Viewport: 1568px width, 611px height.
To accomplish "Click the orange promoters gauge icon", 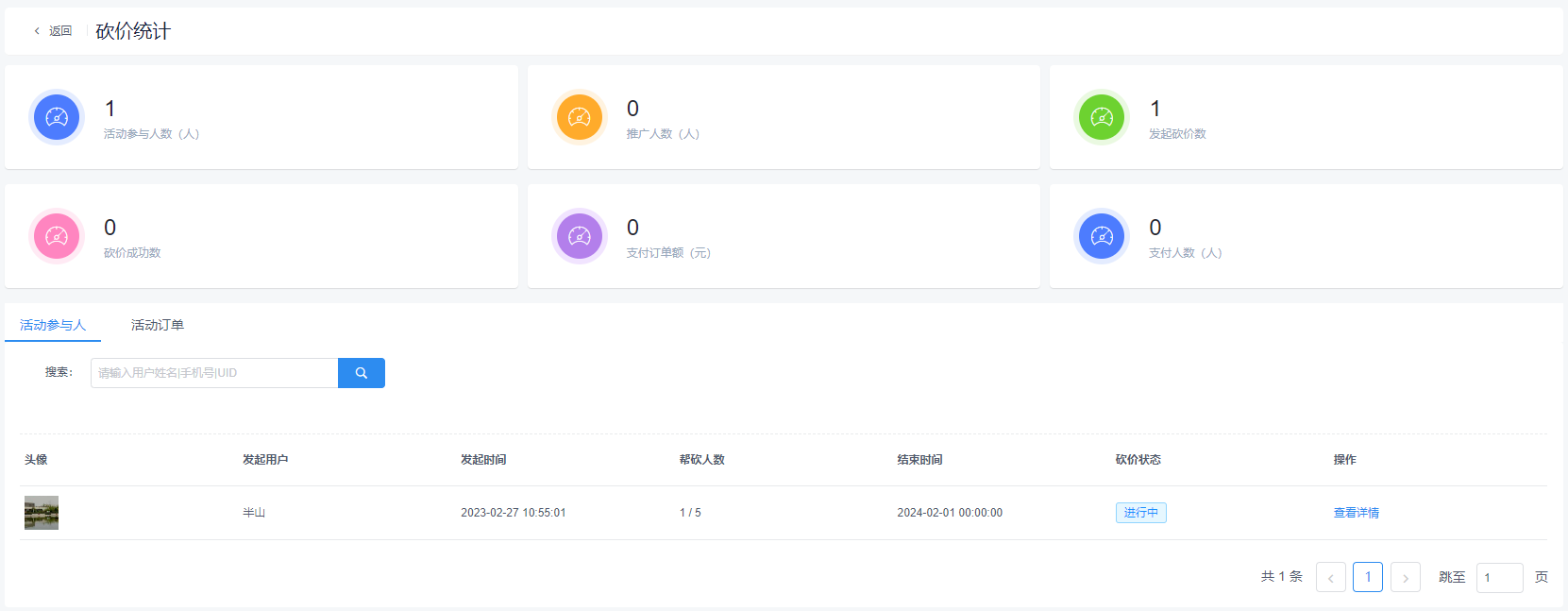I will [x=580, y=117].
